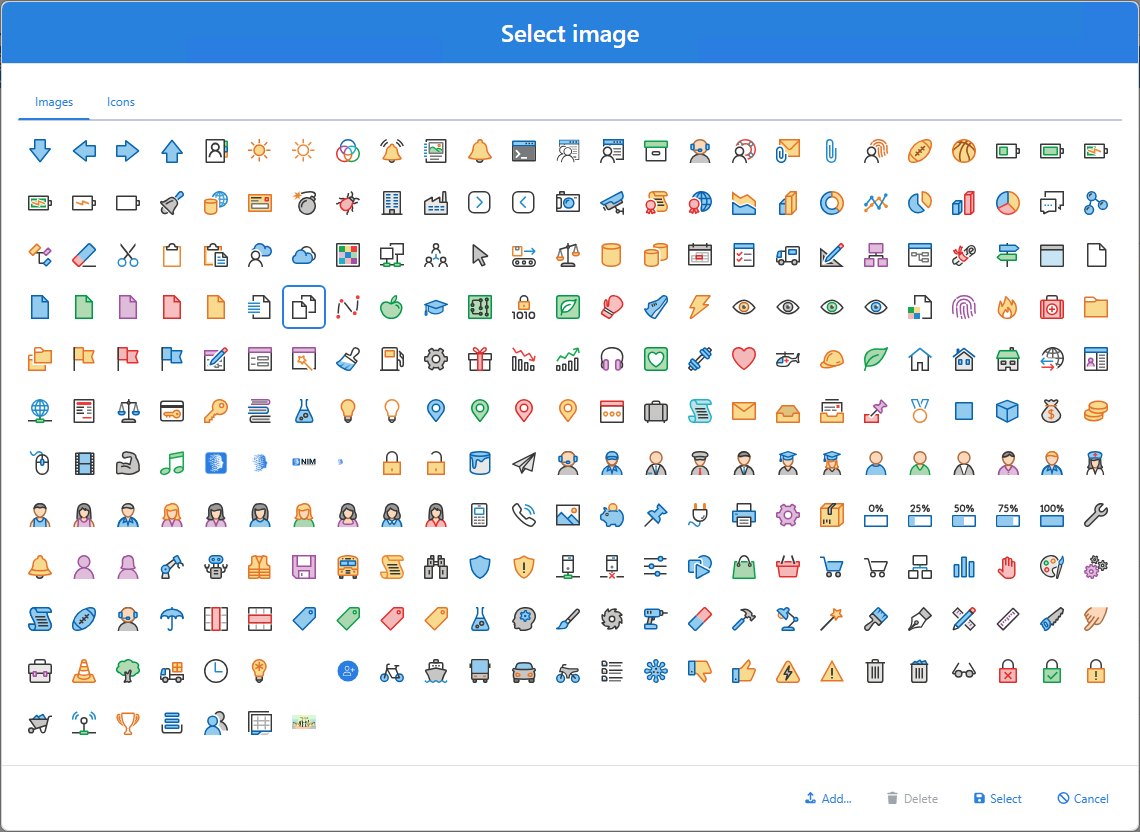This screenshot has width=1140, height=832.
Task: Choose the trophy image near the bottom
Action: pos(128,722)
